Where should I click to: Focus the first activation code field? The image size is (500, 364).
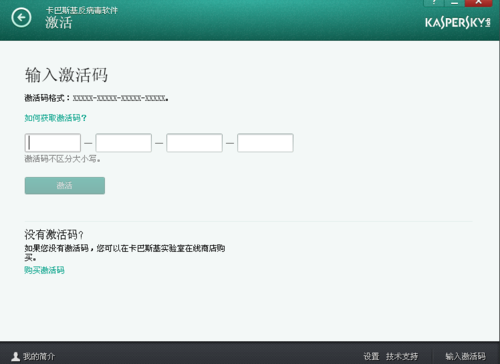(53, 143)
